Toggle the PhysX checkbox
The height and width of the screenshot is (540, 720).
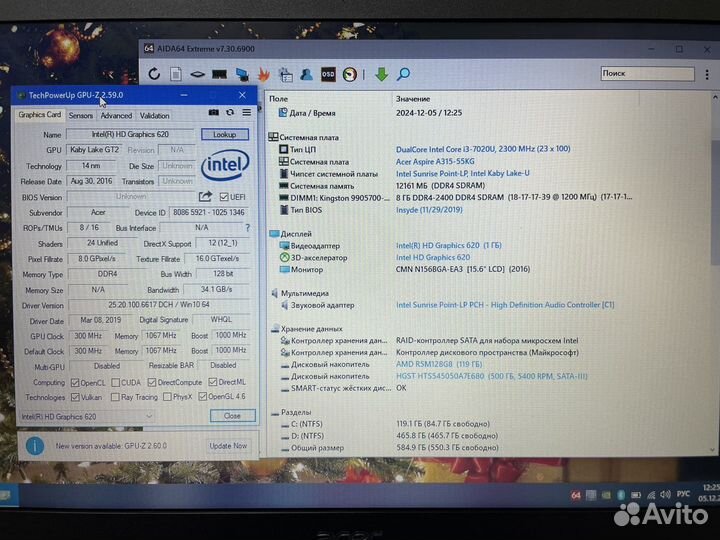pyautogui.click(x=167, y=396)
